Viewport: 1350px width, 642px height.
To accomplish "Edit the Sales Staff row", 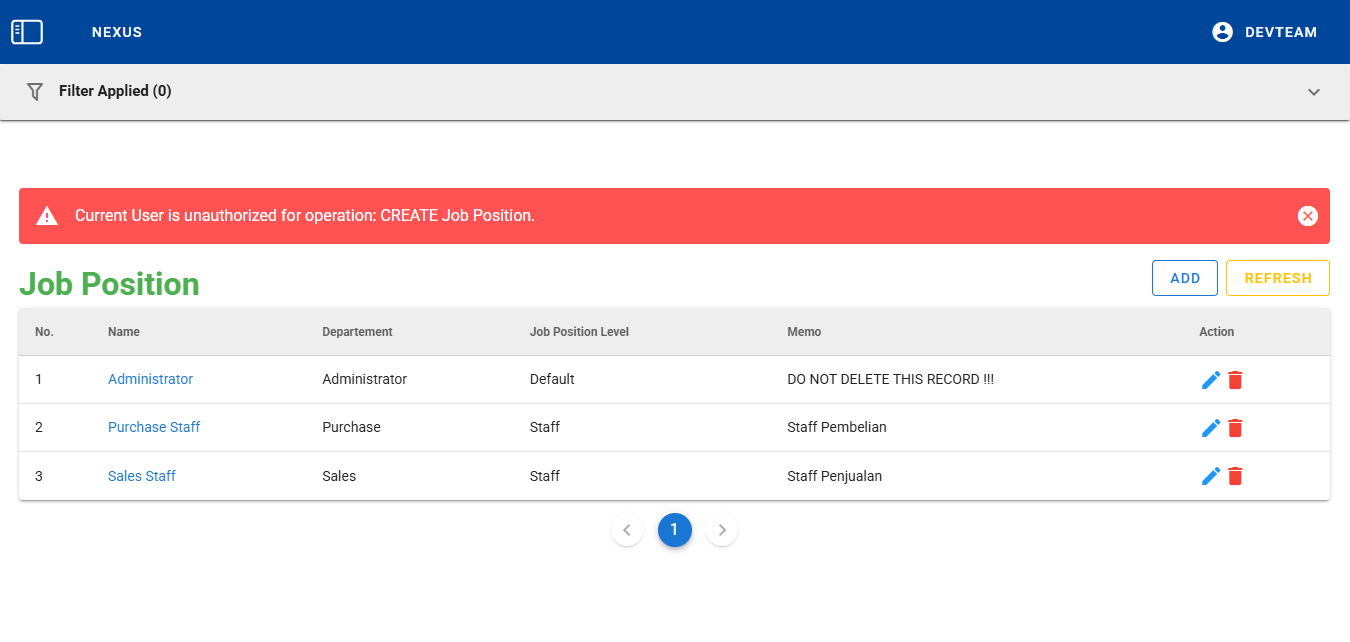I will point(1210,476).
